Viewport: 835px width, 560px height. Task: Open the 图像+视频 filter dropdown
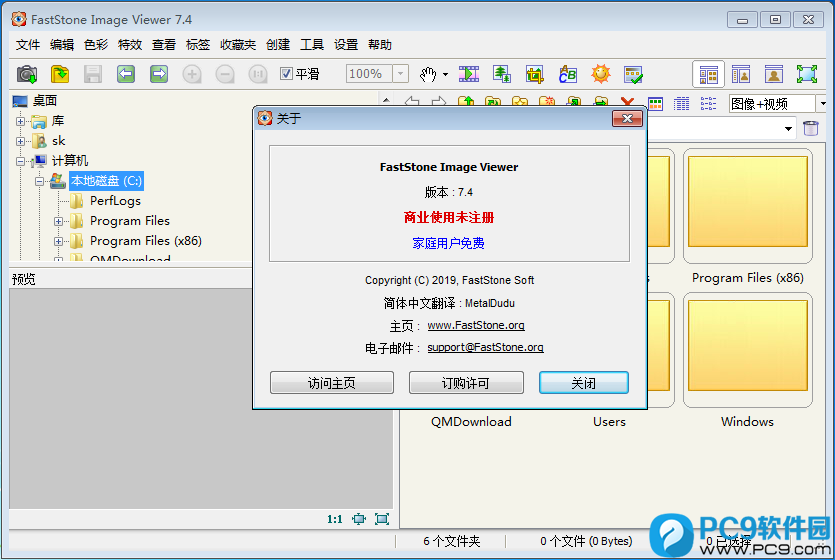coord(823,103)
